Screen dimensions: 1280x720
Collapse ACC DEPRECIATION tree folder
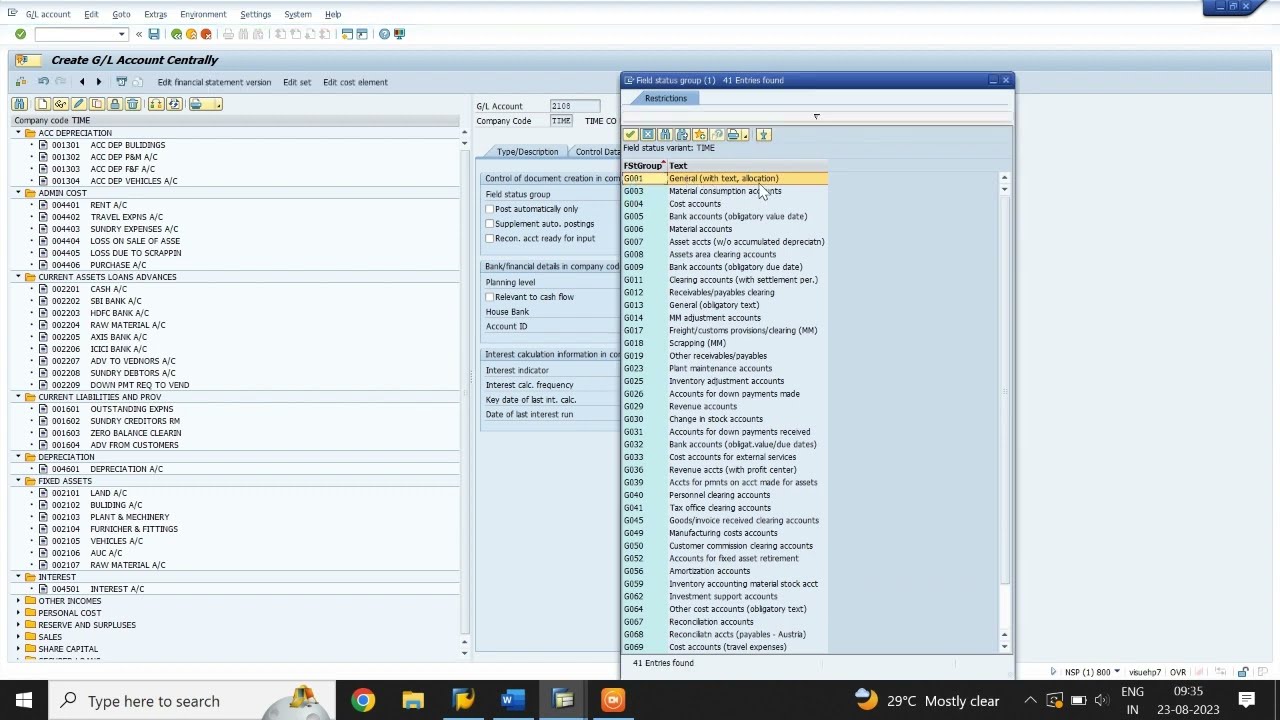[x=18, y=133]
